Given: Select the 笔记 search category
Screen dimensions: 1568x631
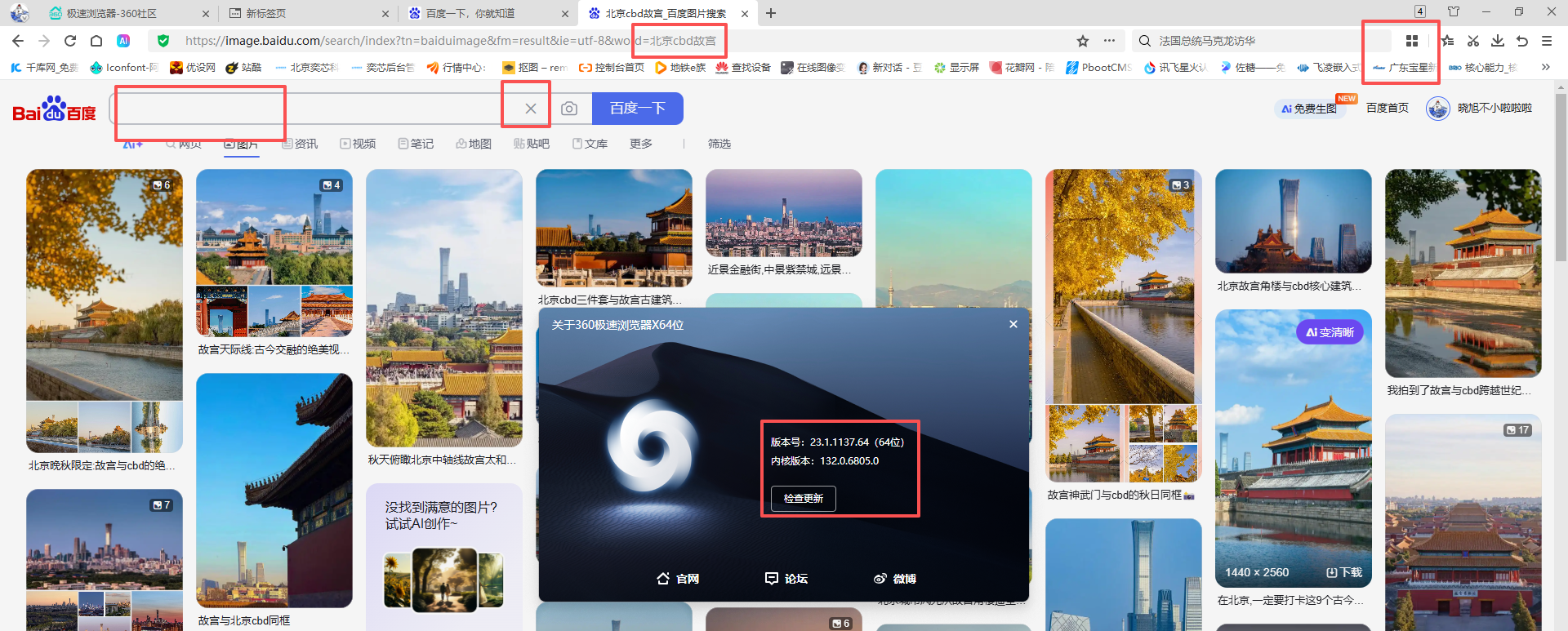Looking at the screenshot, I should (x=416, y=144).
